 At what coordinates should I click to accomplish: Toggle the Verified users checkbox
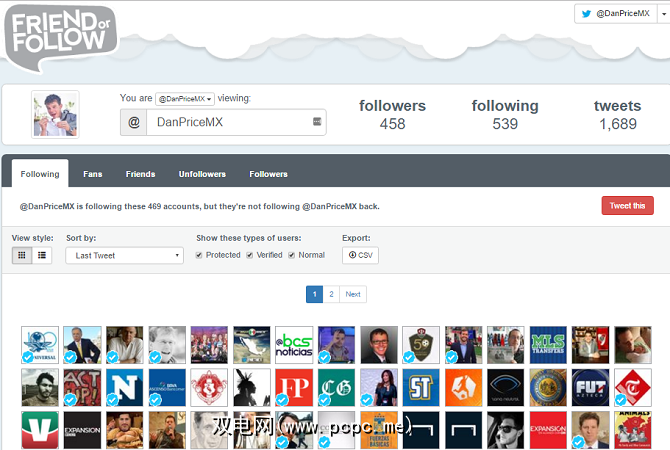(250, 255)
